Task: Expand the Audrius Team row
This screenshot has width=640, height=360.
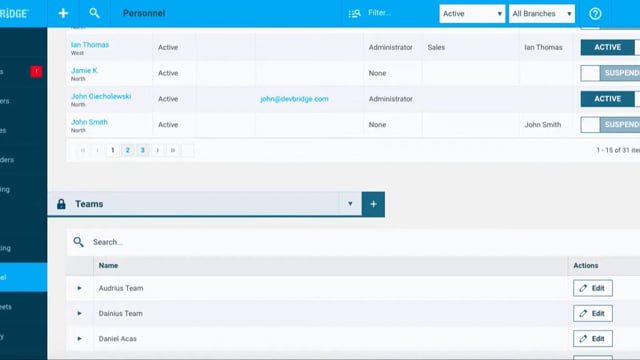Action: click(80, 288)
